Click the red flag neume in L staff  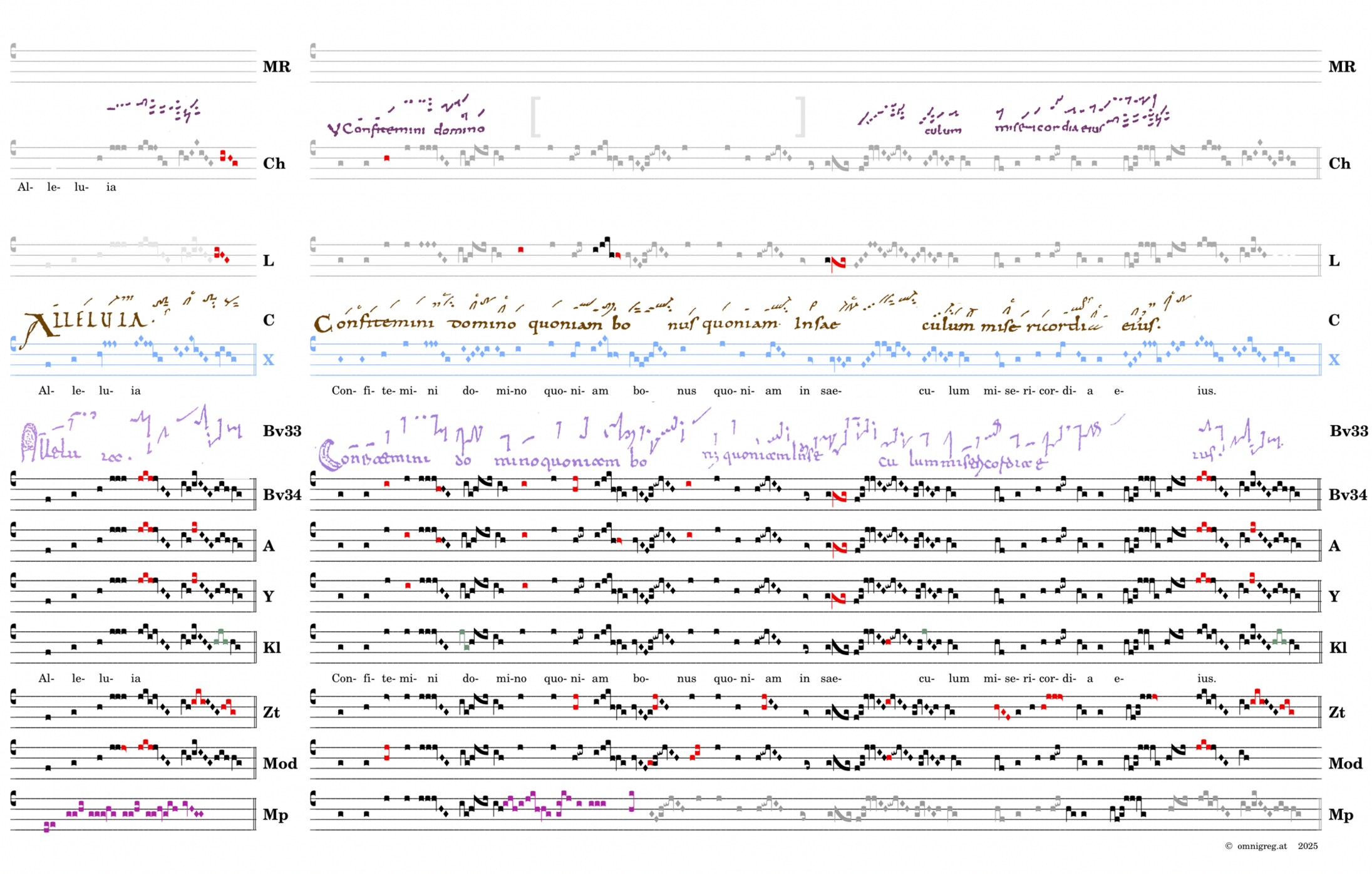(x=838, y=263)
